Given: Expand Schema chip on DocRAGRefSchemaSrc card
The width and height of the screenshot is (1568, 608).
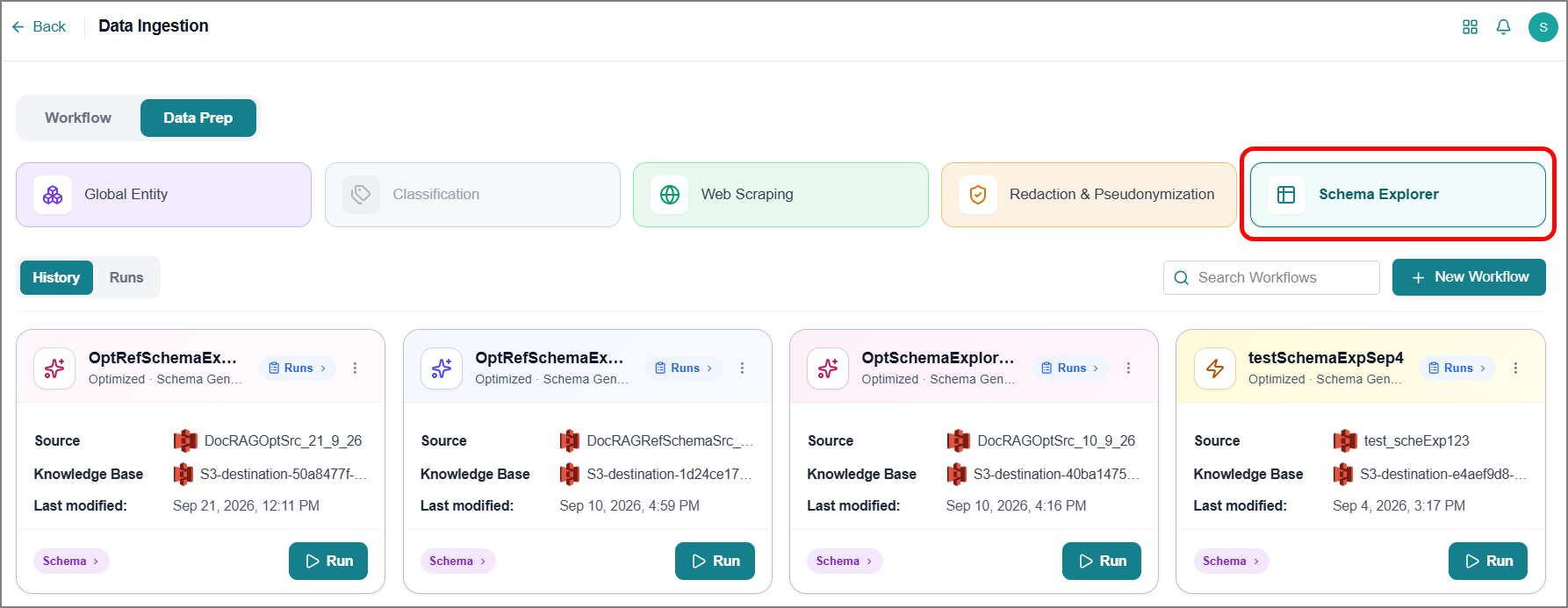Looking at the screenshot, I should 457,562.
